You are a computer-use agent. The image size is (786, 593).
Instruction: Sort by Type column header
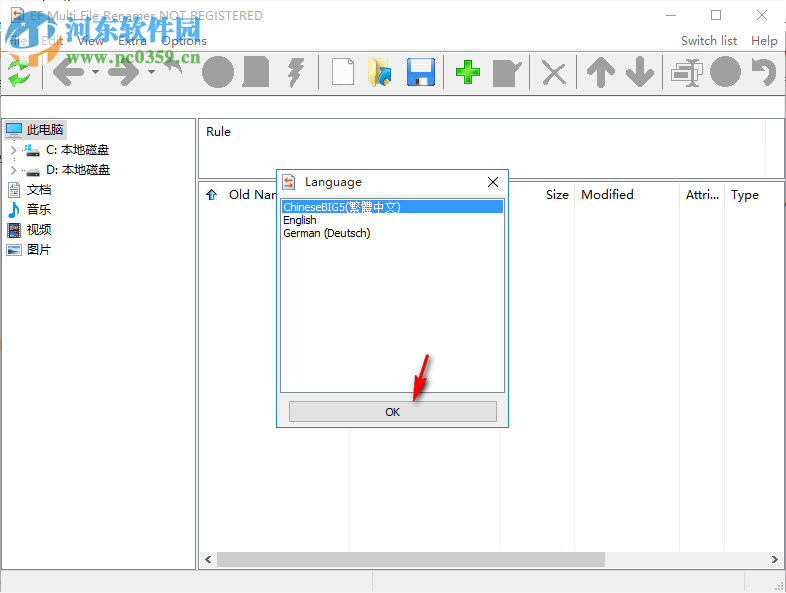tap(744, 194)
